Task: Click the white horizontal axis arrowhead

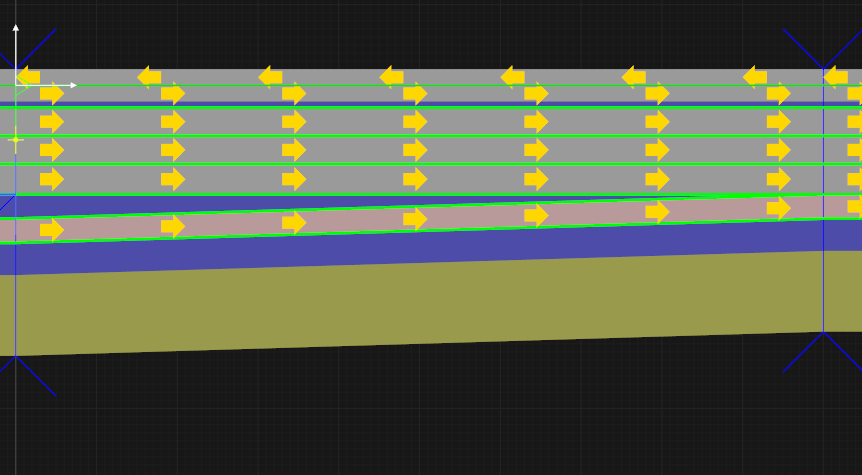Action: point(72,85)
